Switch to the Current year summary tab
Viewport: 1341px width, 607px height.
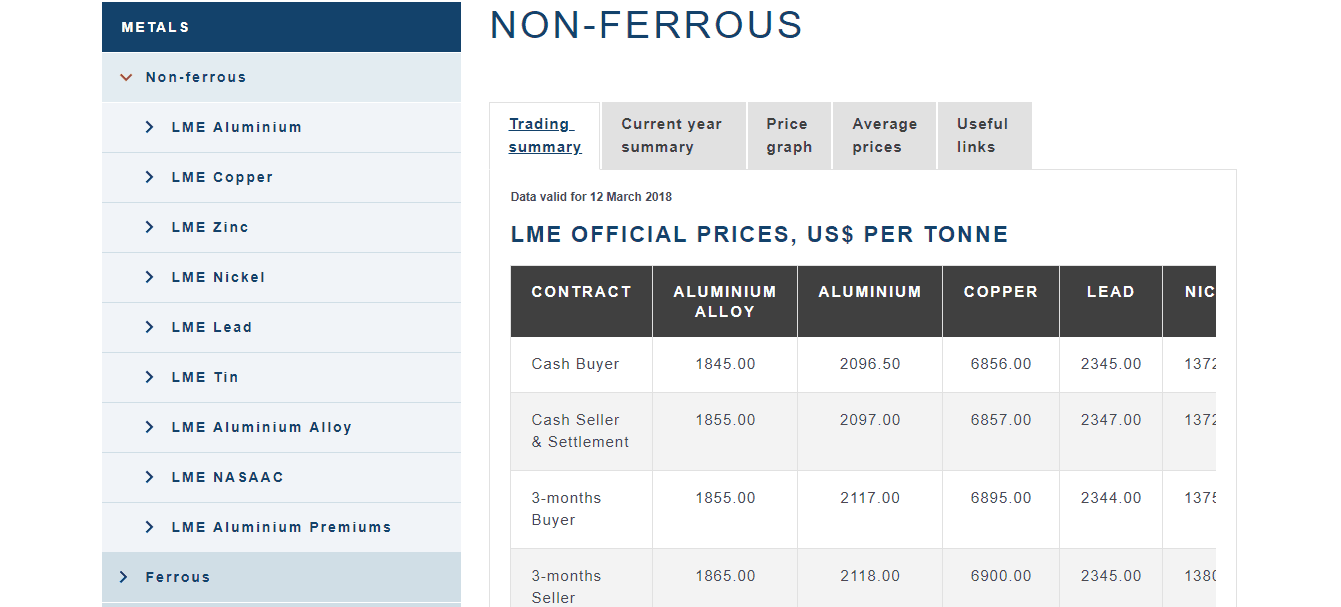click(x=672, y=135)
